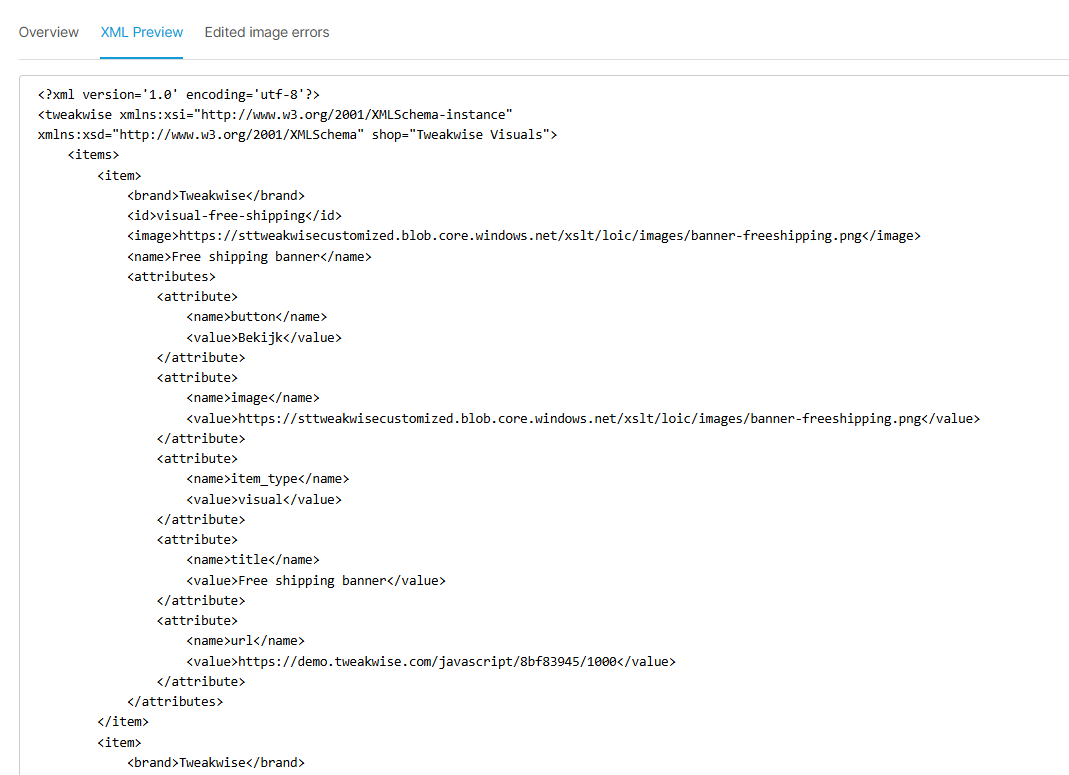Screen dimensions: 1069x775
Task: Click the opening <items> tag
Action: (x=93, y=155)
